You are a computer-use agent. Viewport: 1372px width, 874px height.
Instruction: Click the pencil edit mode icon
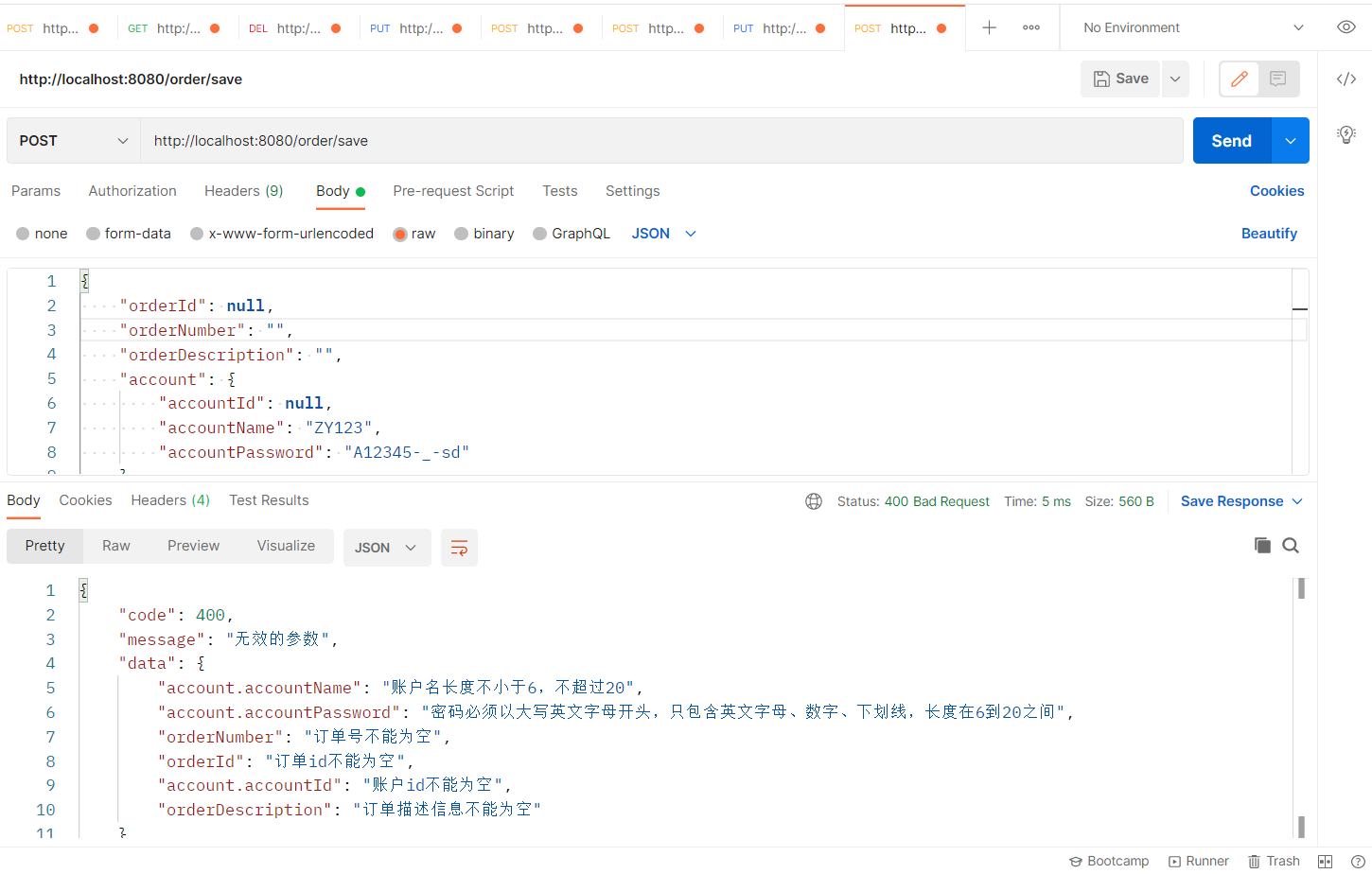pyautogui.click(x=1240, y=79)
